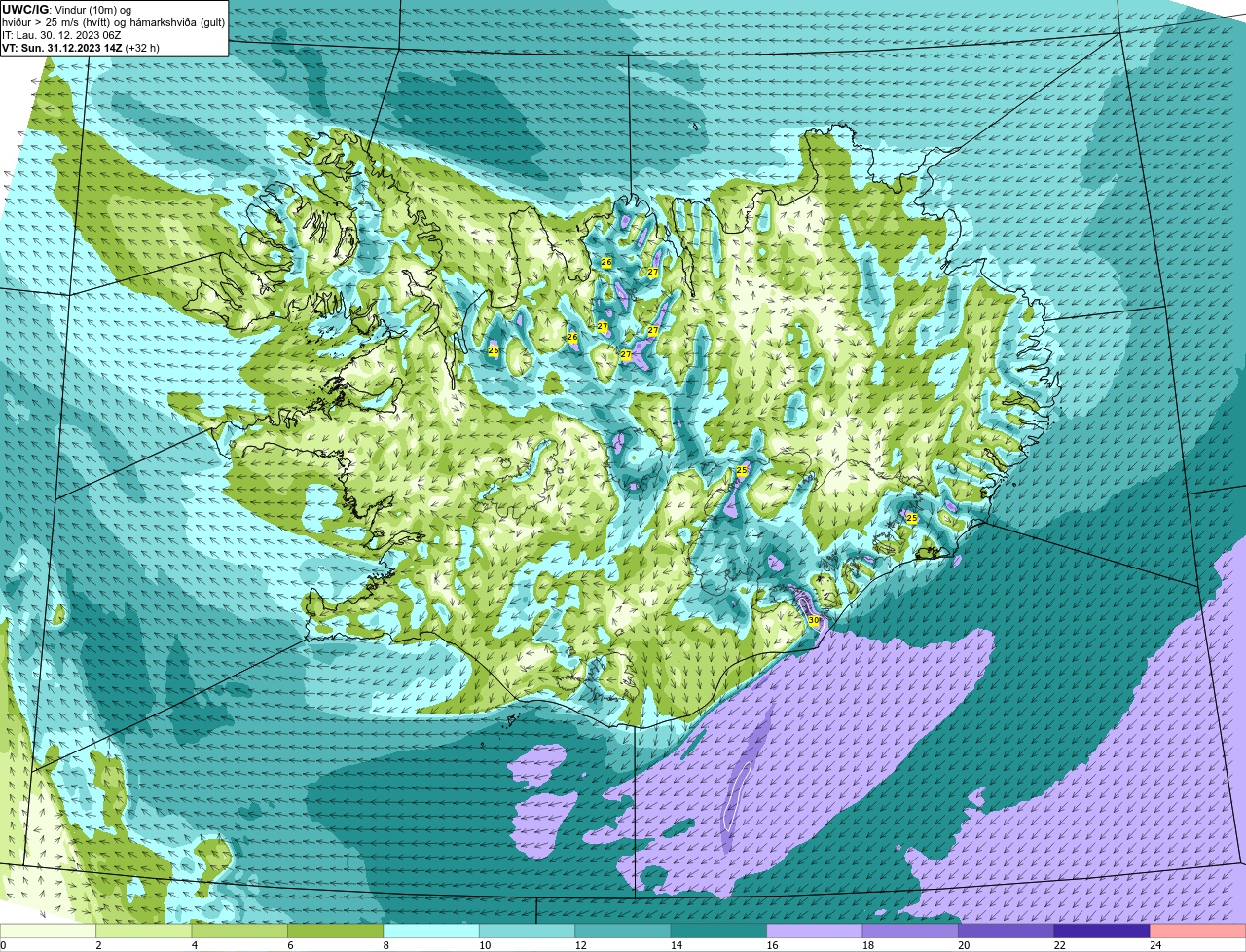This screenshot has height=952, width=1246.
Task: Pick the olive green 6–8 m/s legend swatch
Action: click(336, 932)
